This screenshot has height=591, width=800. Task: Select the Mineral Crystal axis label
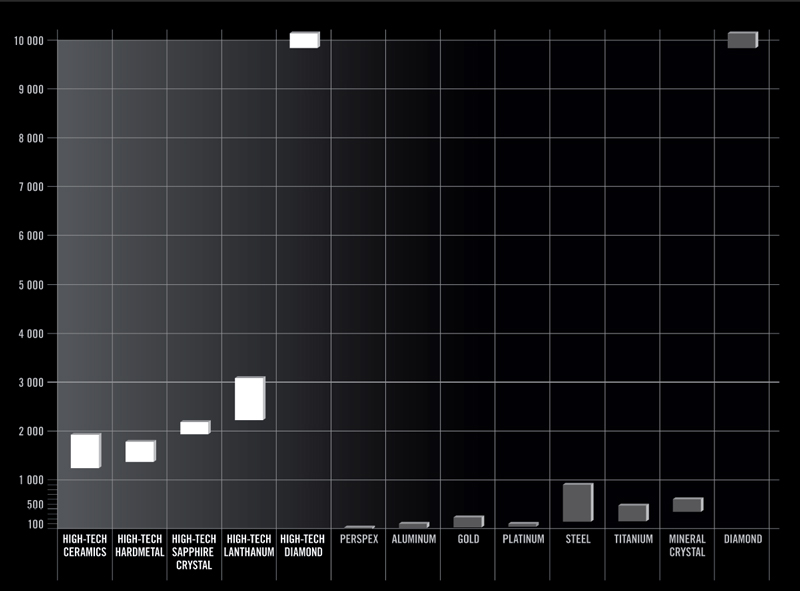[687, 545]
